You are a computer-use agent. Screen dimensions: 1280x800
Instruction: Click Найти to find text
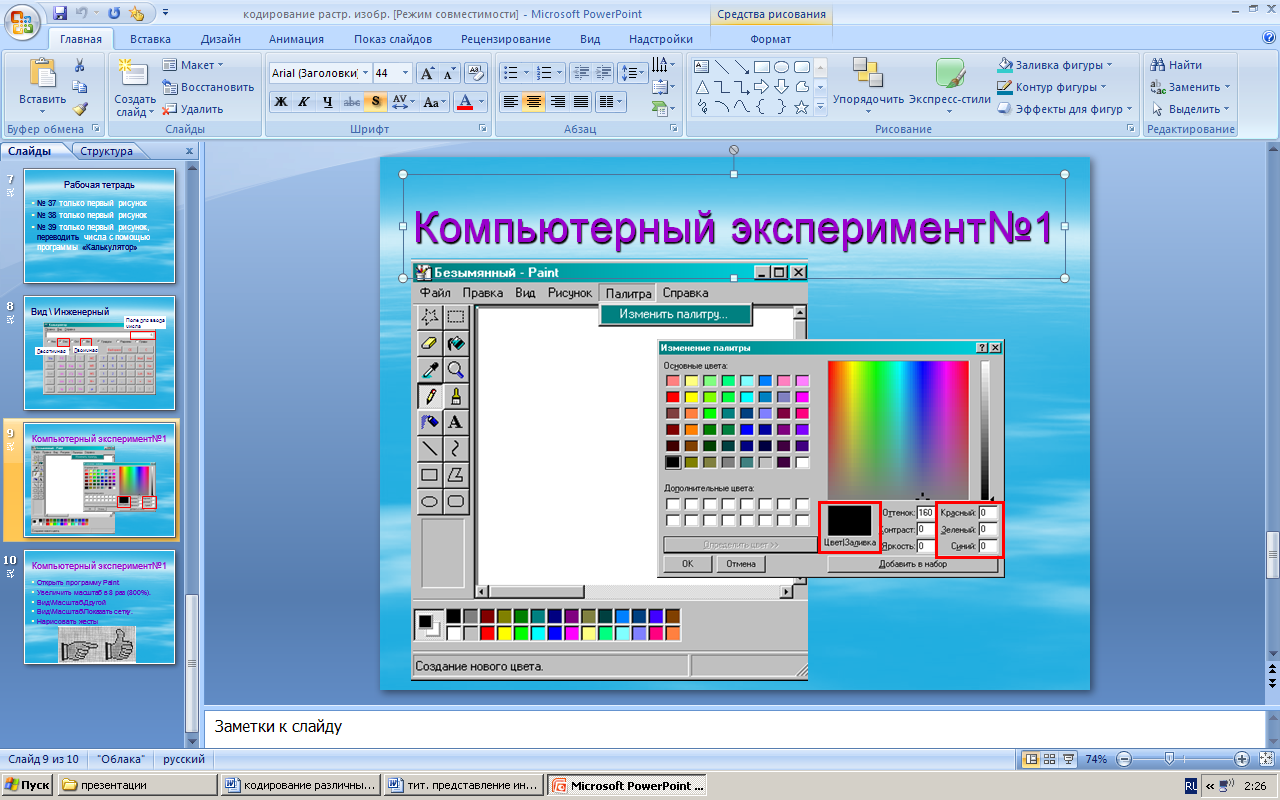1177,65
